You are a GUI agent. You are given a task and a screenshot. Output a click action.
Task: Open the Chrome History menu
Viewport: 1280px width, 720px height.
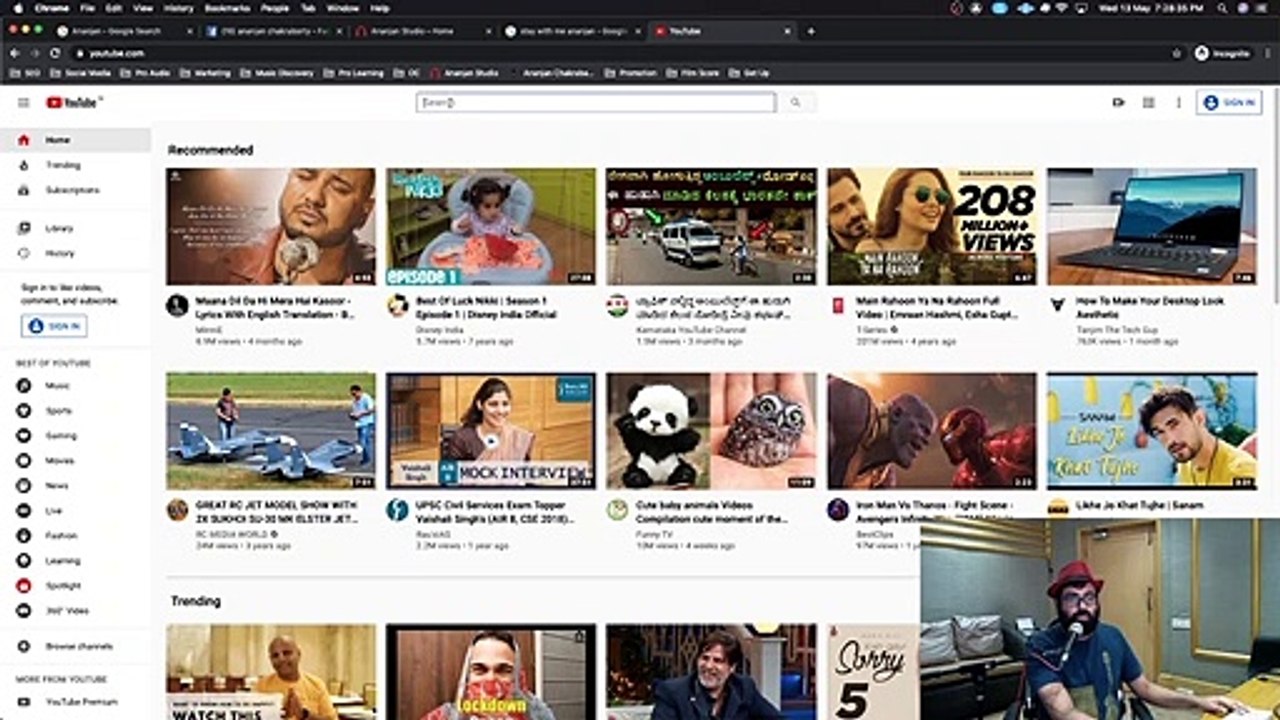178,8
